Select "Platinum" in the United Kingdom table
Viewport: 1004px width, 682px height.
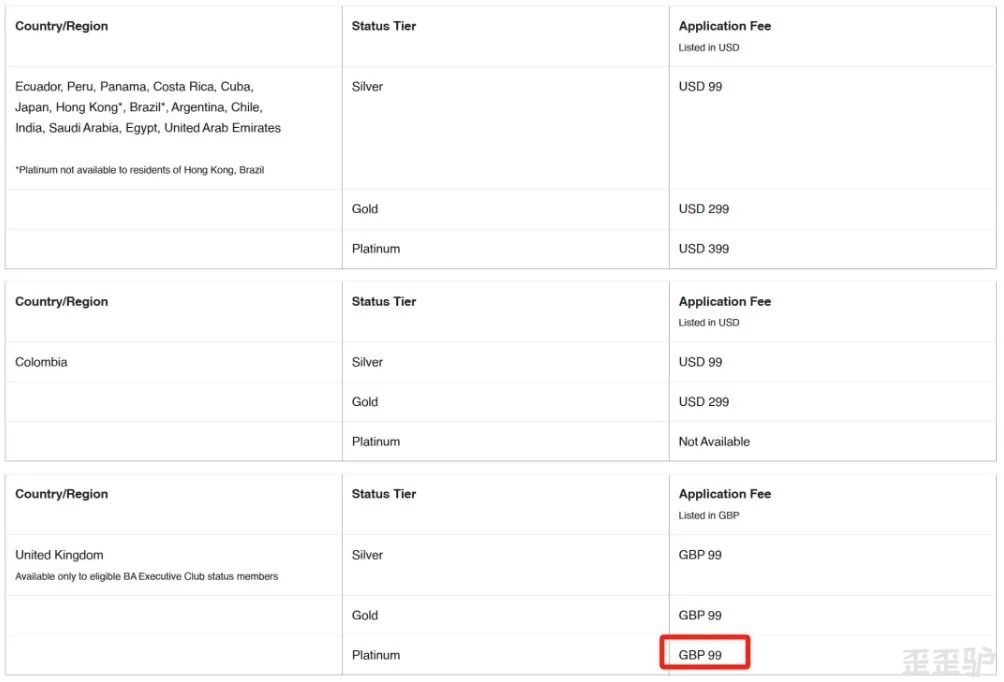click(376, 654)
